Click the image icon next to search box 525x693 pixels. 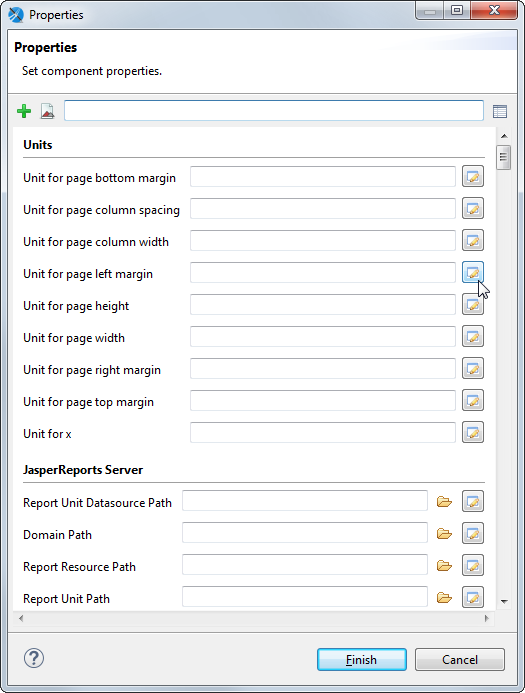coord(47,111)
